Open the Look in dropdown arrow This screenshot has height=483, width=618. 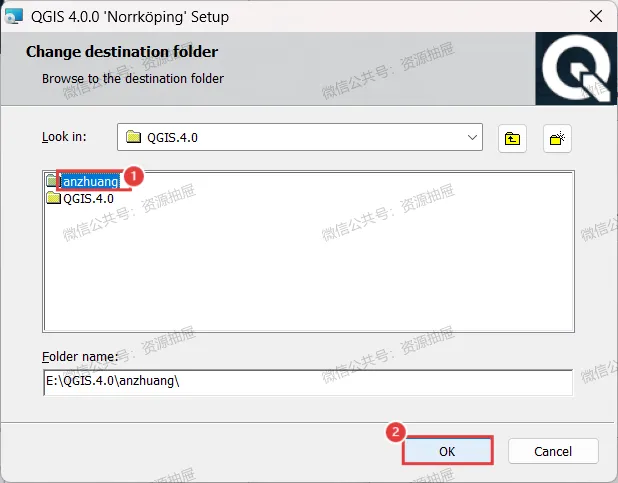tap(472, 137)
